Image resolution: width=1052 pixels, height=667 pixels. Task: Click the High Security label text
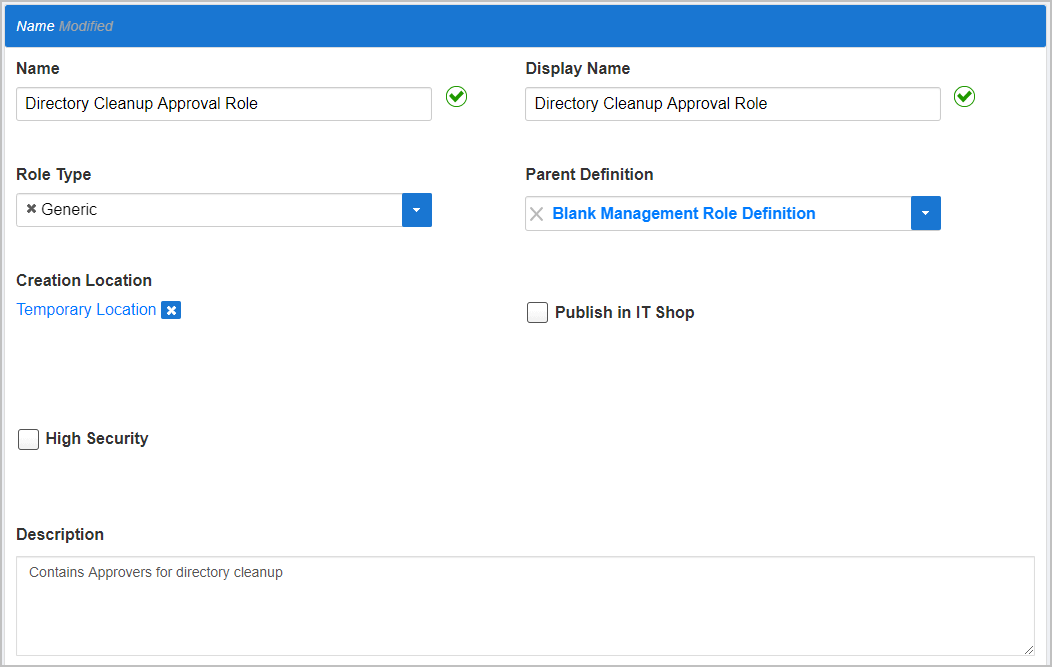97,439
